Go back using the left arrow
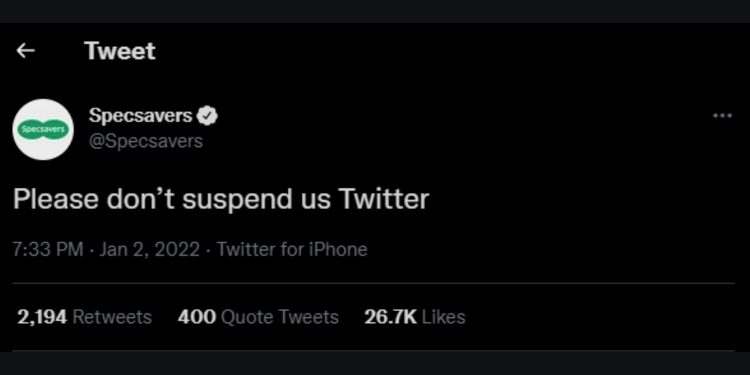The width and height of the screenshot is (750, 375). tap(25, 51)
